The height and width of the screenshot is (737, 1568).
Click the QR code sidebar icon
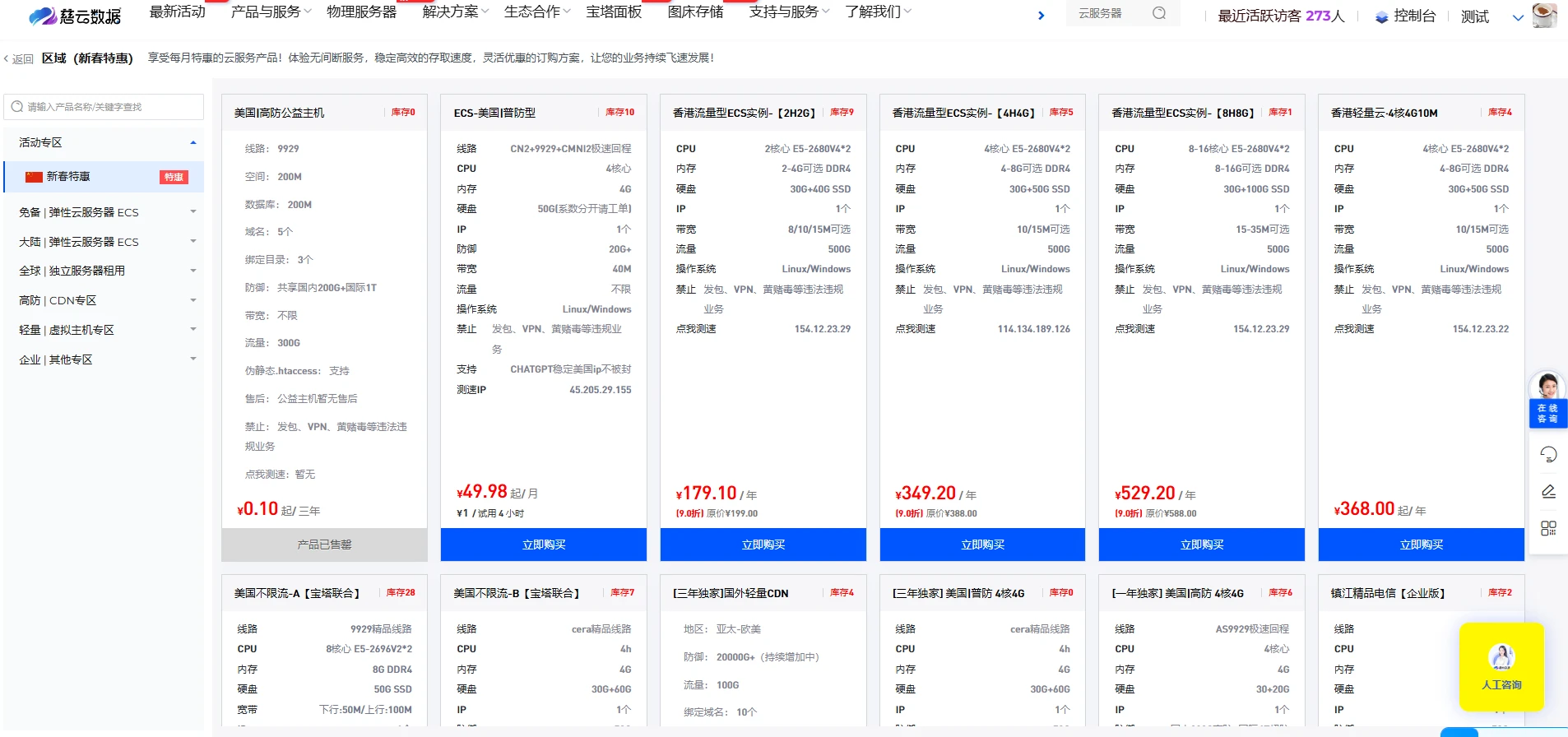[x=1548, y=528]
